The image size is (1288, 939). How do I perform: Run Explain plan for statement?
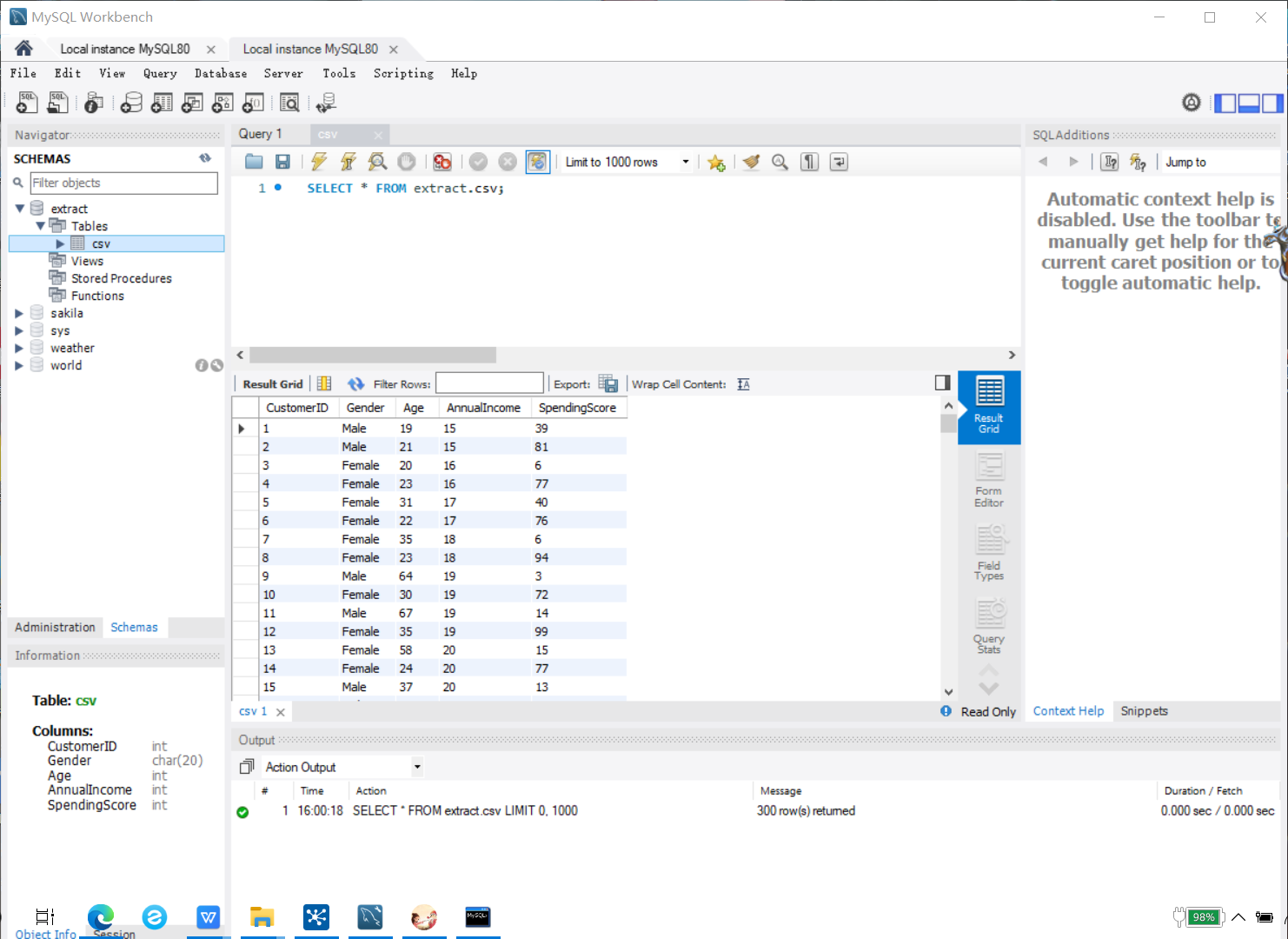[377, 162]
